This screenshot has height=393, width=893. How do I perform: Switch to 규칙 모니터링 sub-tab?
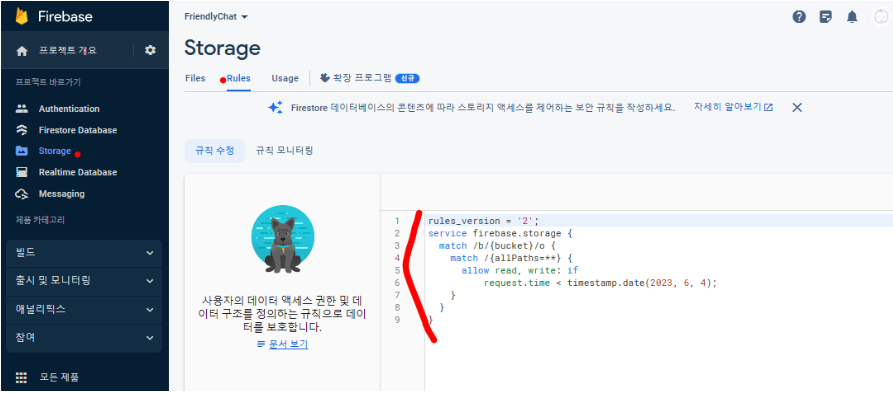(x=284, y=151)
